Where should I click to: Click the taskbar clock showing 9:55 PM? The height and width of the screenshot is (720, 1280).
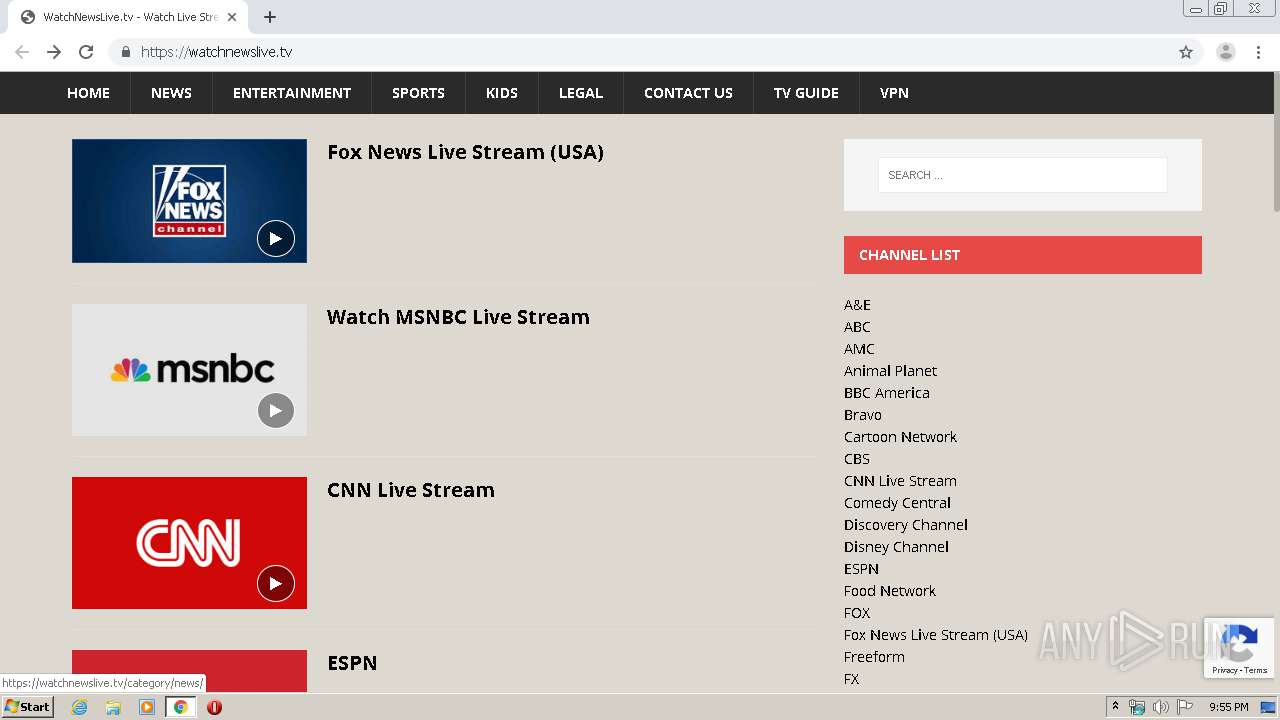click(x=1229, y=707)
